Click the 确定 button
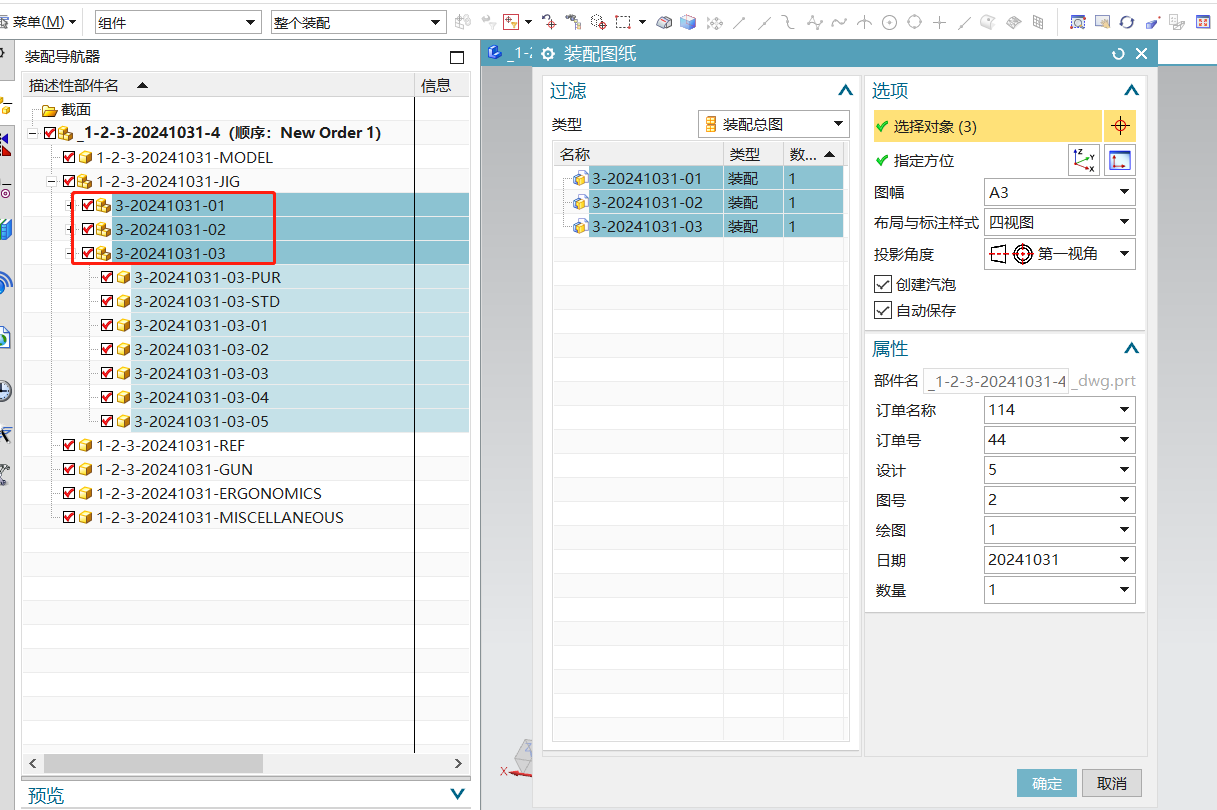Image resolution: width=1217 pixels, height=810 pixels. (1047, 783)
